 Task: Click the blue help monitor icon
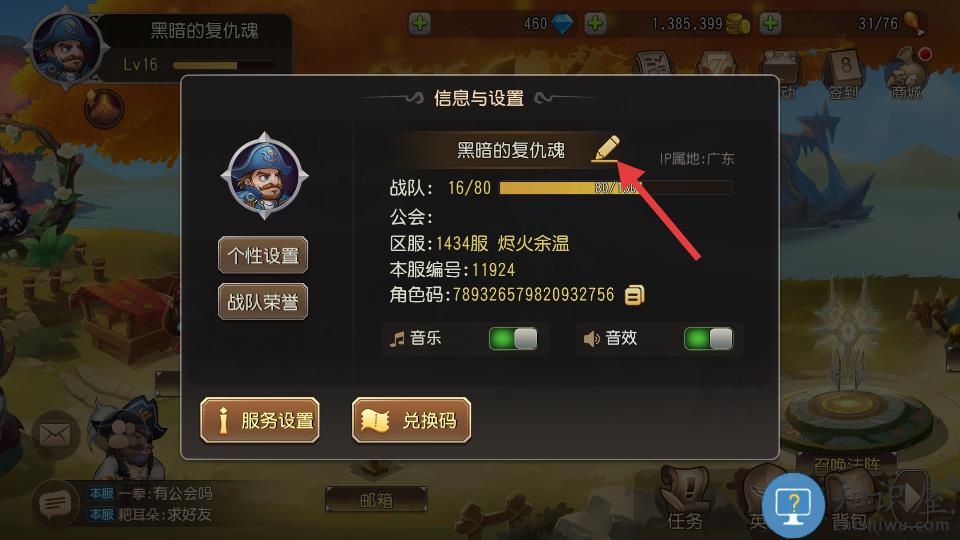point(793,506)
